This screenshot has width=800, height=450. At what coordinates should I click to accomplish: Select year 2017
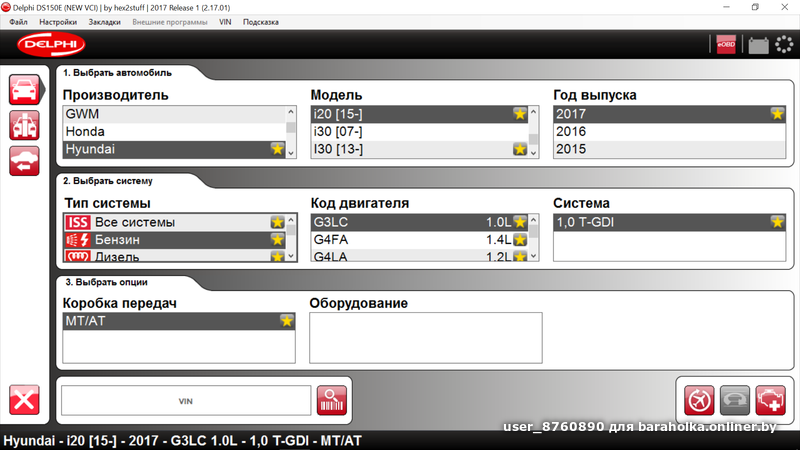point(669,114)
